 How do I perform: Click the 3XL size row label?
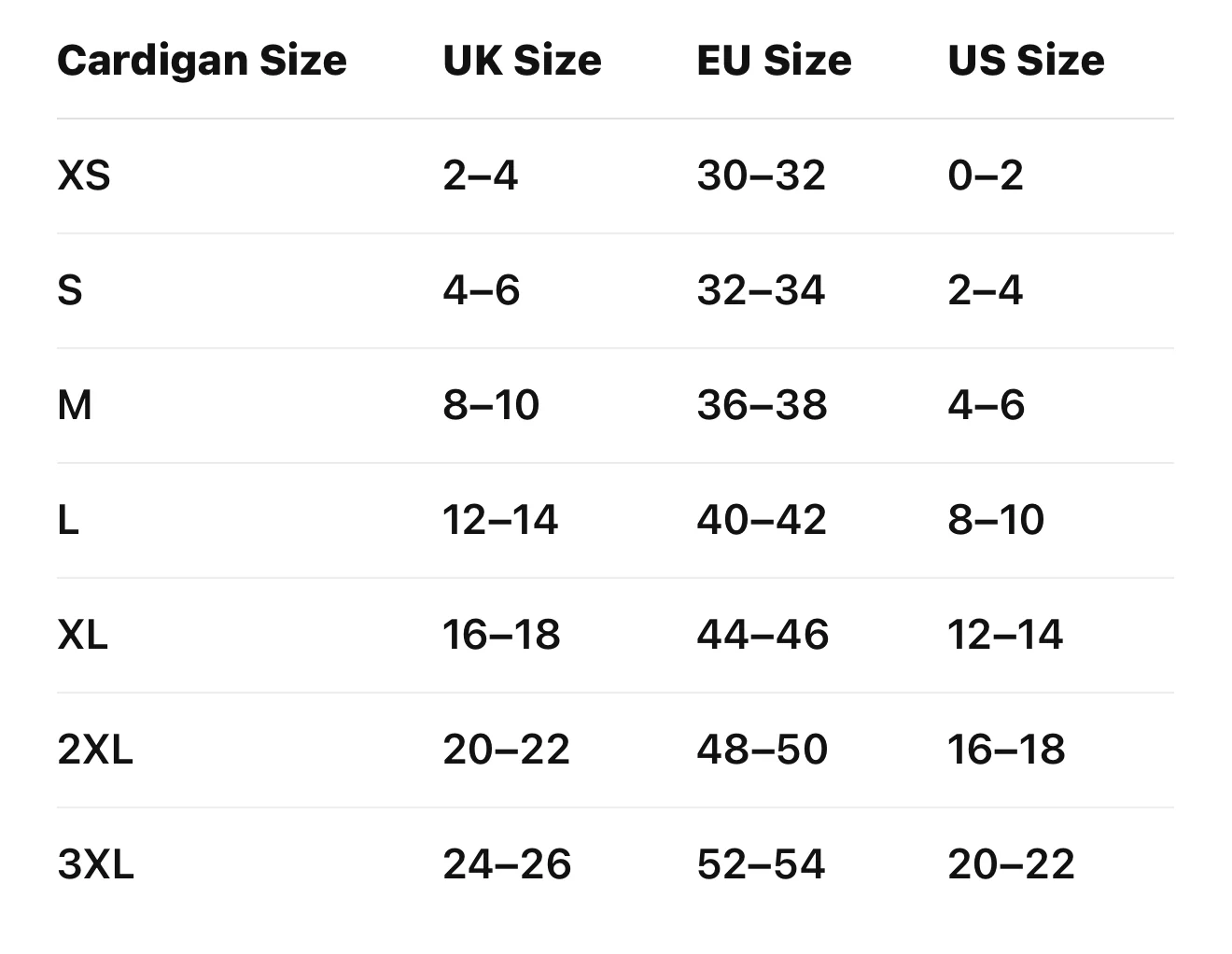tap(95, 864)
